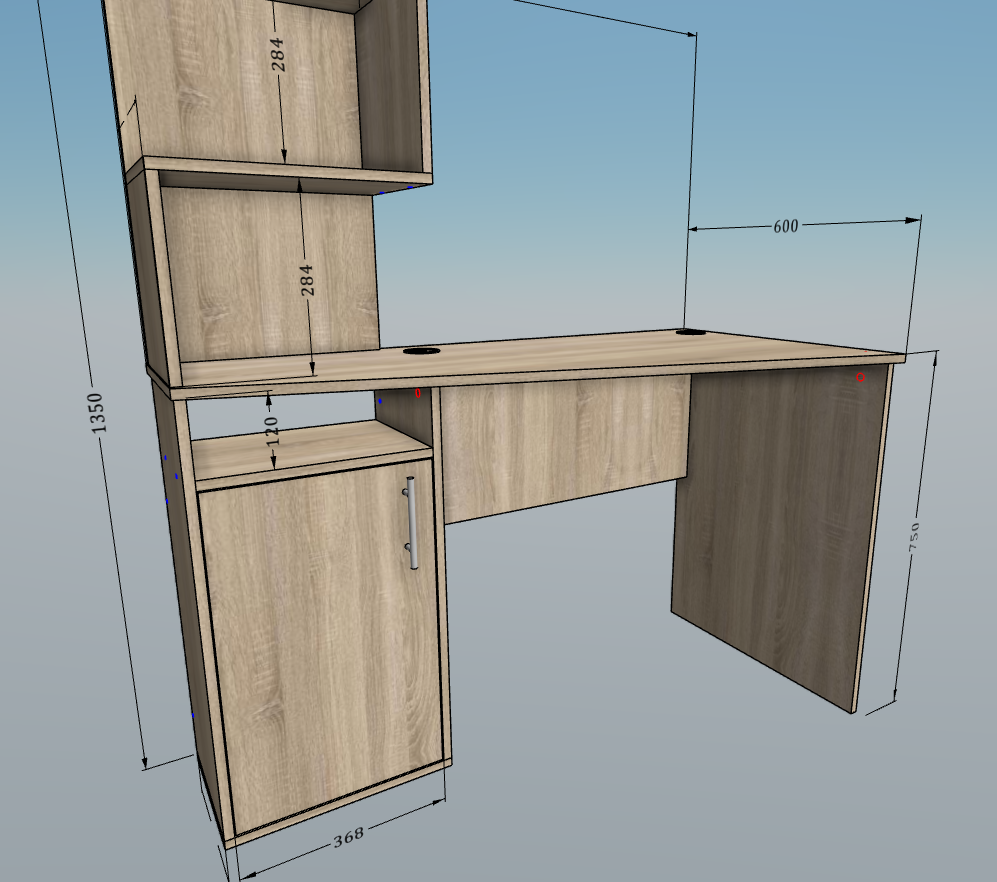Viewport: 997px width, 882px height.
Task: Click the lower 284 shelf dimension label
Action: (307, 280)
